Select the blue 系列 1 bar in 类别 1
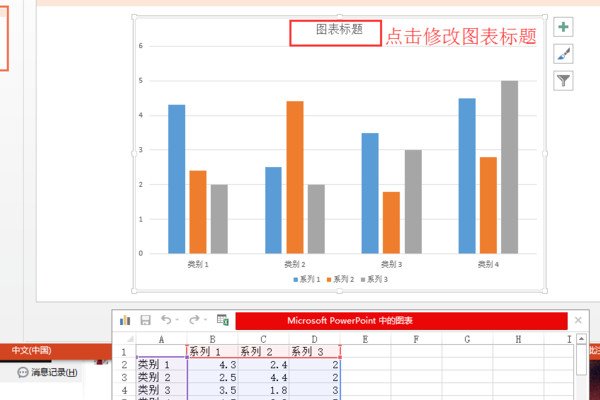This screenshot has width=600, height=400. 176,179
